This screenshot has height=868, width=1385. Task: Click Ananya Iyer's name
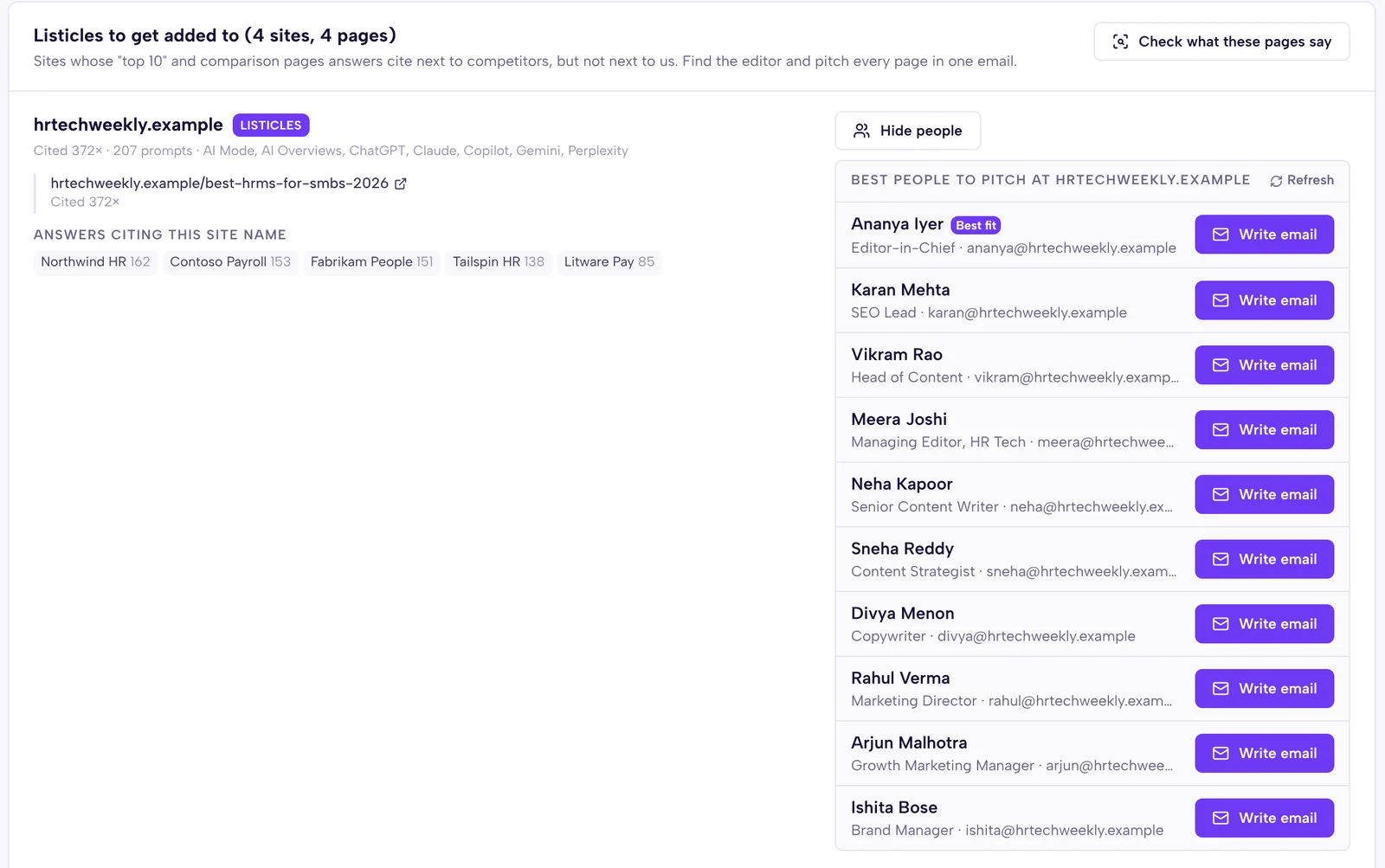[x=897, y=224]
